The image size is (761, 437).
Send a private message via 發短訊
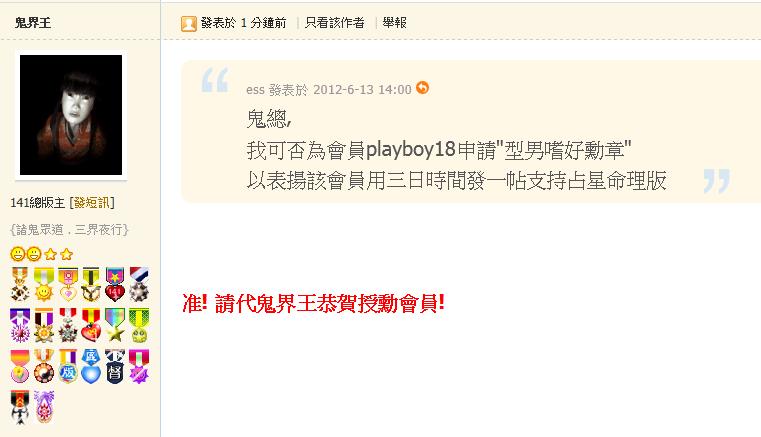92,202
